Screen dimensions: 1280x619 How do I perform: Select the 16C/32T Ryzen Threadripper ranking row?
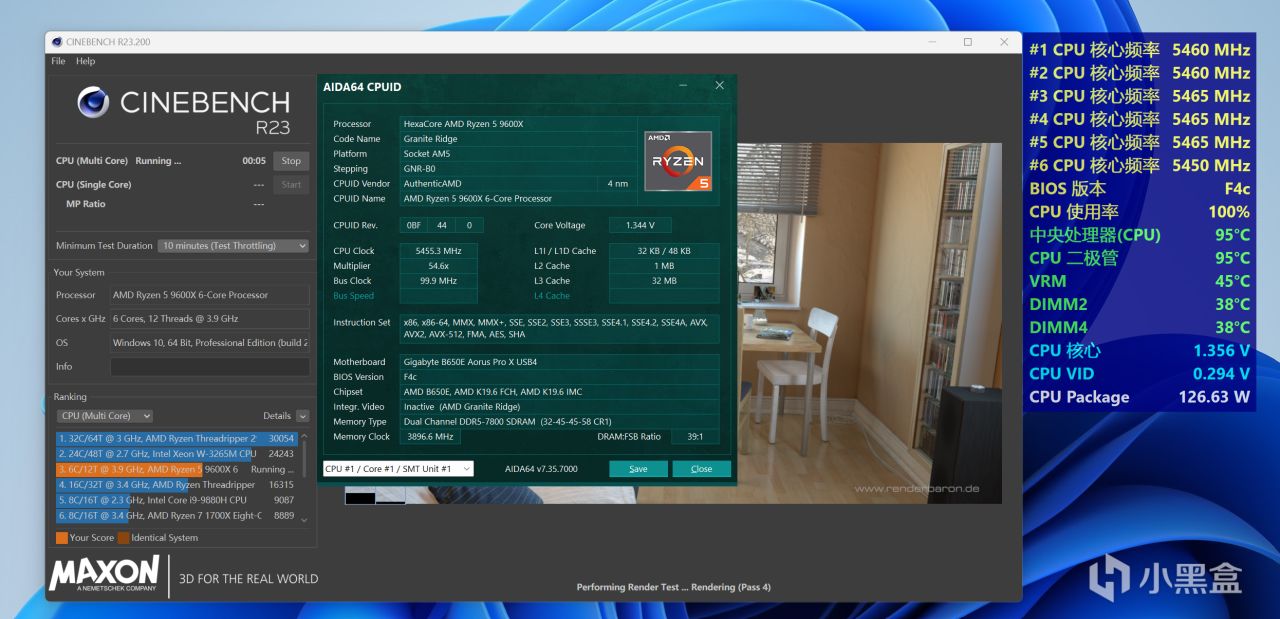pos(177,484)
